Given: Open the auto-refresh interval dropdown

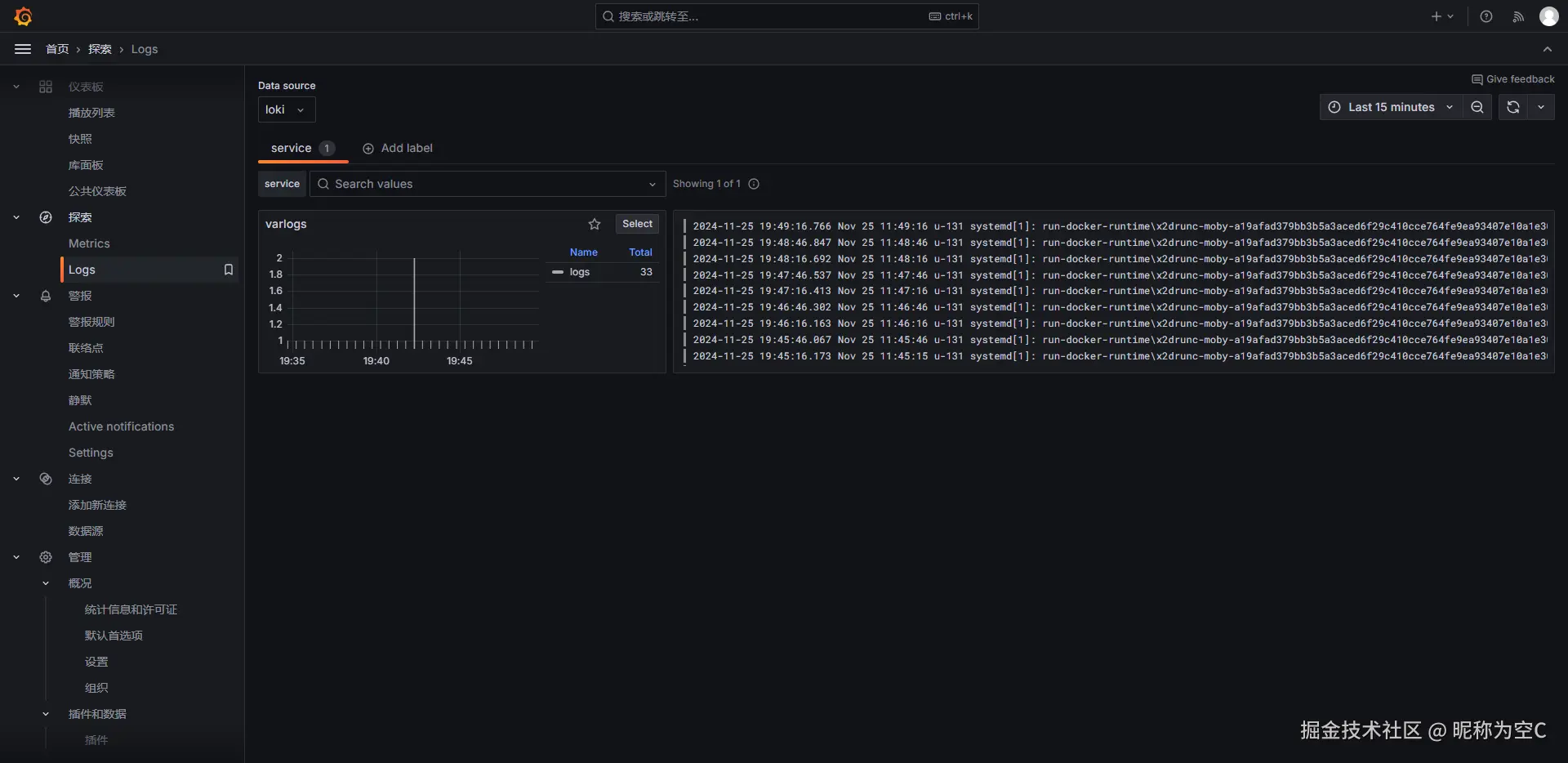Looking at the screenshot, I should [1541, 107].
